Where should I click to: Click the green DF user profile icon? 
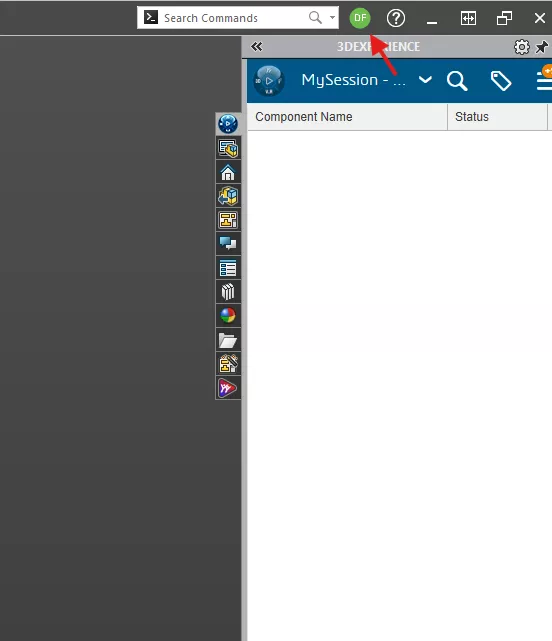tap(360, 18)
